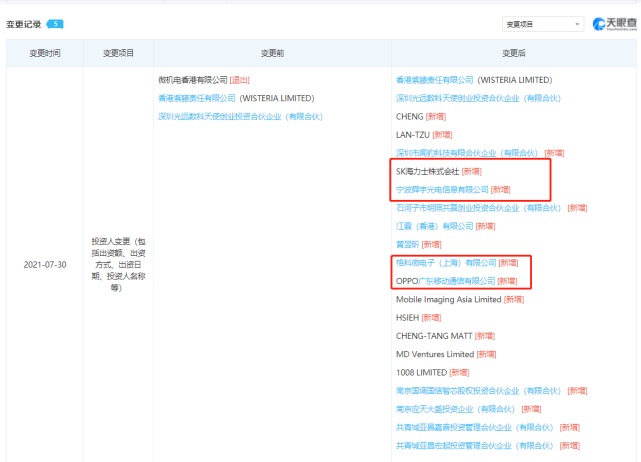Open 南京应天大盛投资企业 link

[x=455, y=409]
